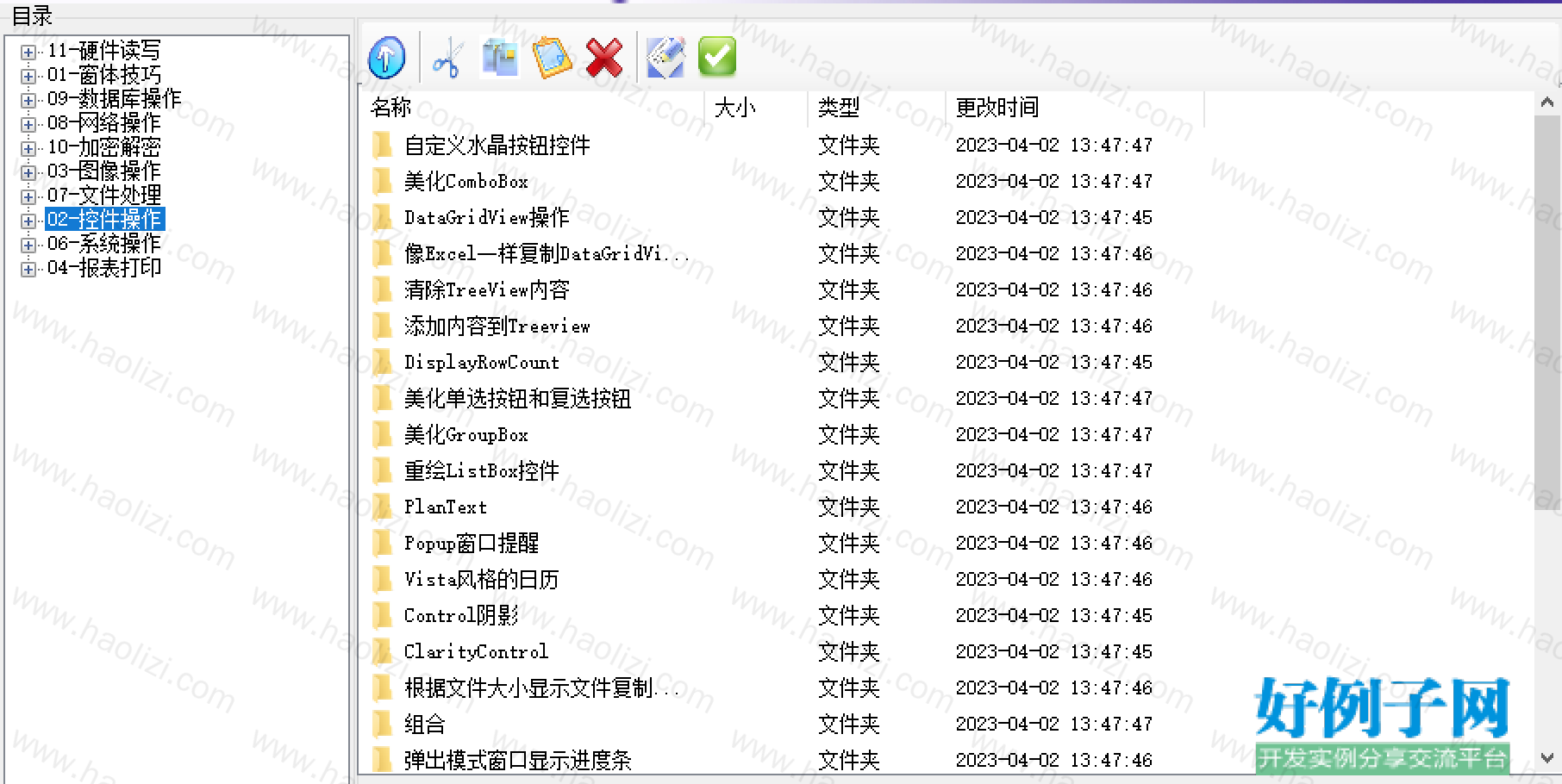Expand the 11-硬件读写 tree node
Viewport: 1562px width, 784px height.
(28, 52)
